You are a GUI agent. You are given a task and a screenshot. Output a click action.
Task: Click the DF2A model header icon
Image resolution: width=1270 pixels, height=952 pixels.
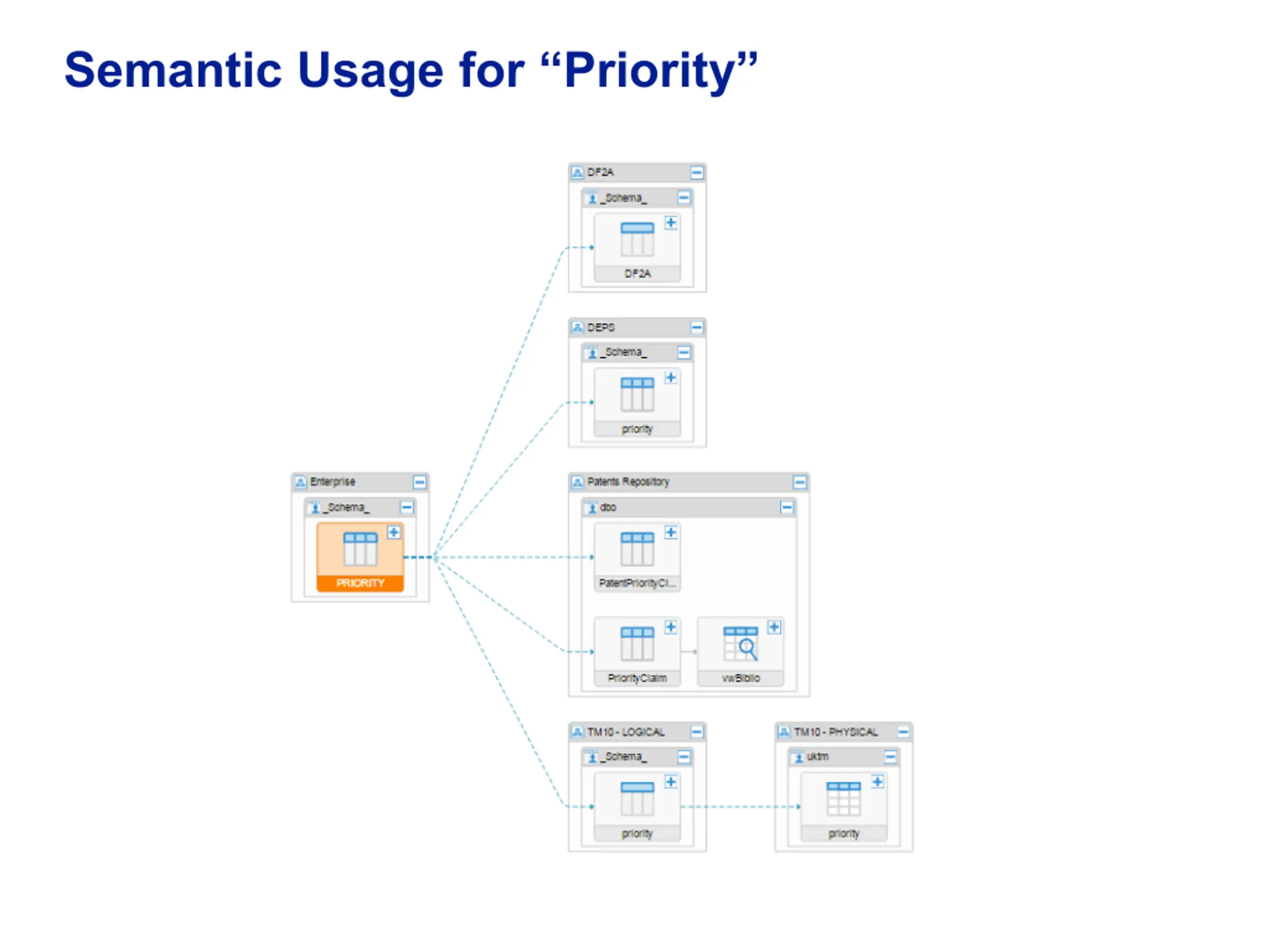577,173
